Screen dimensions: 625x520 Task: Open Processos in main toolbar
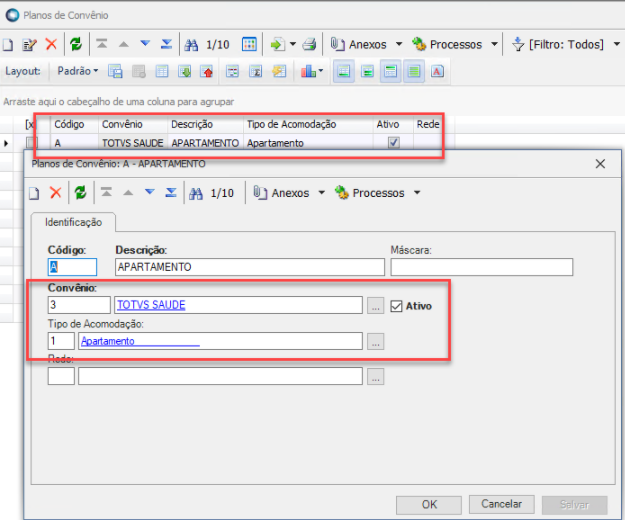[x=447, y=44]
